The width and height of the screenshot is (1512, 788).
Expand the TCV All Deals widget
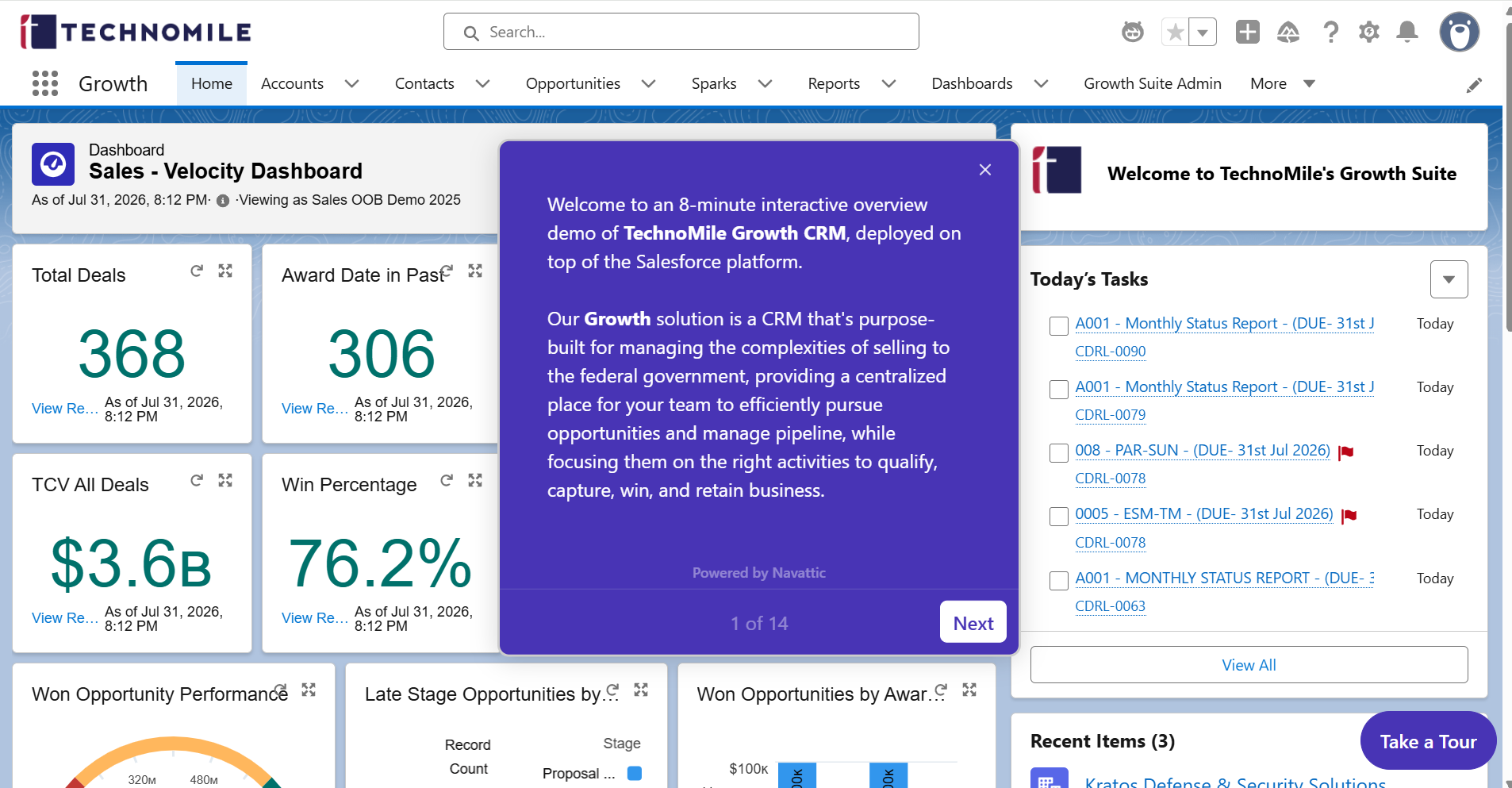[x=225, y=481]
